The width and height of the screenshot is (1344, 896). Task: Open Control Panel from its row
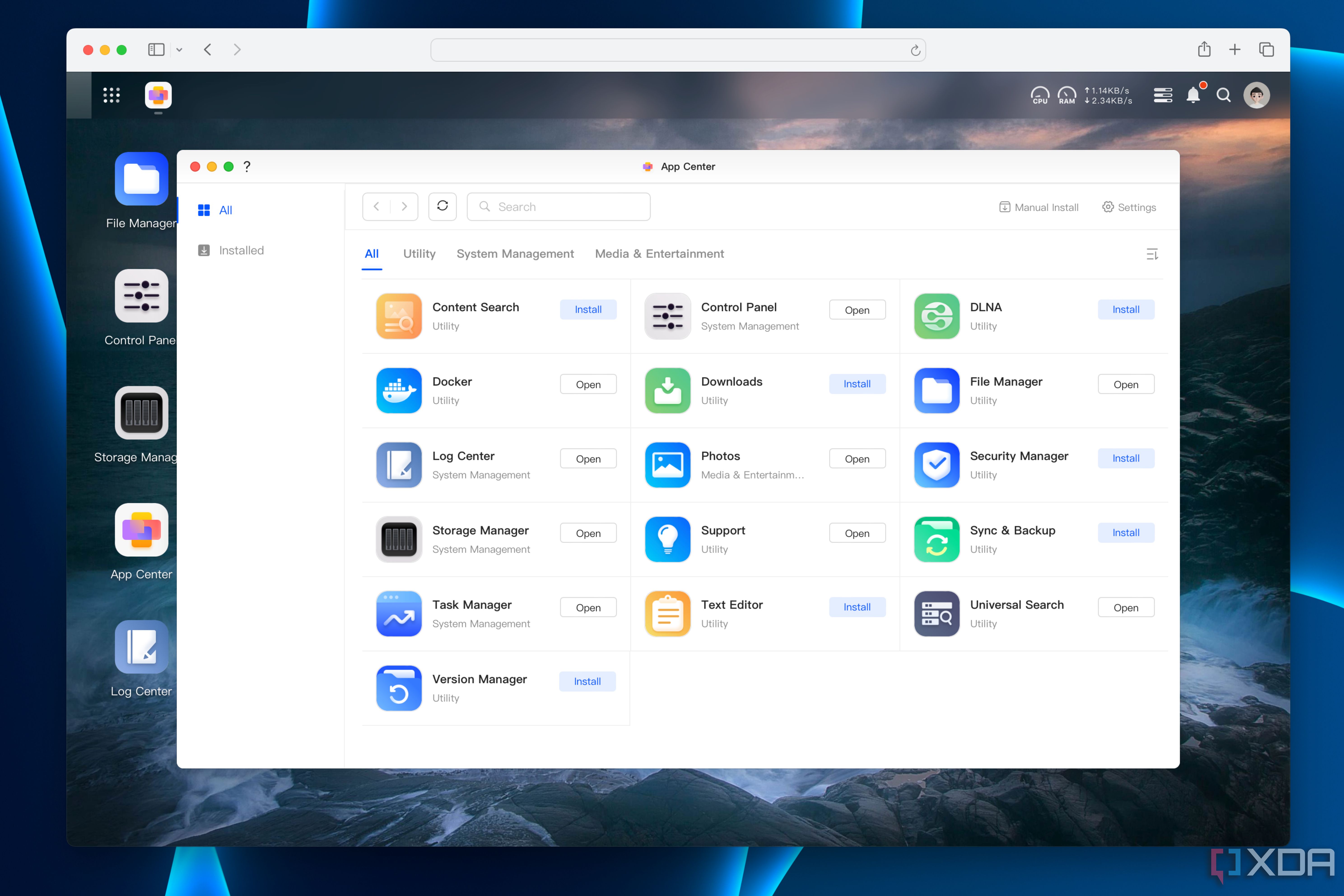tap(857, 310)
